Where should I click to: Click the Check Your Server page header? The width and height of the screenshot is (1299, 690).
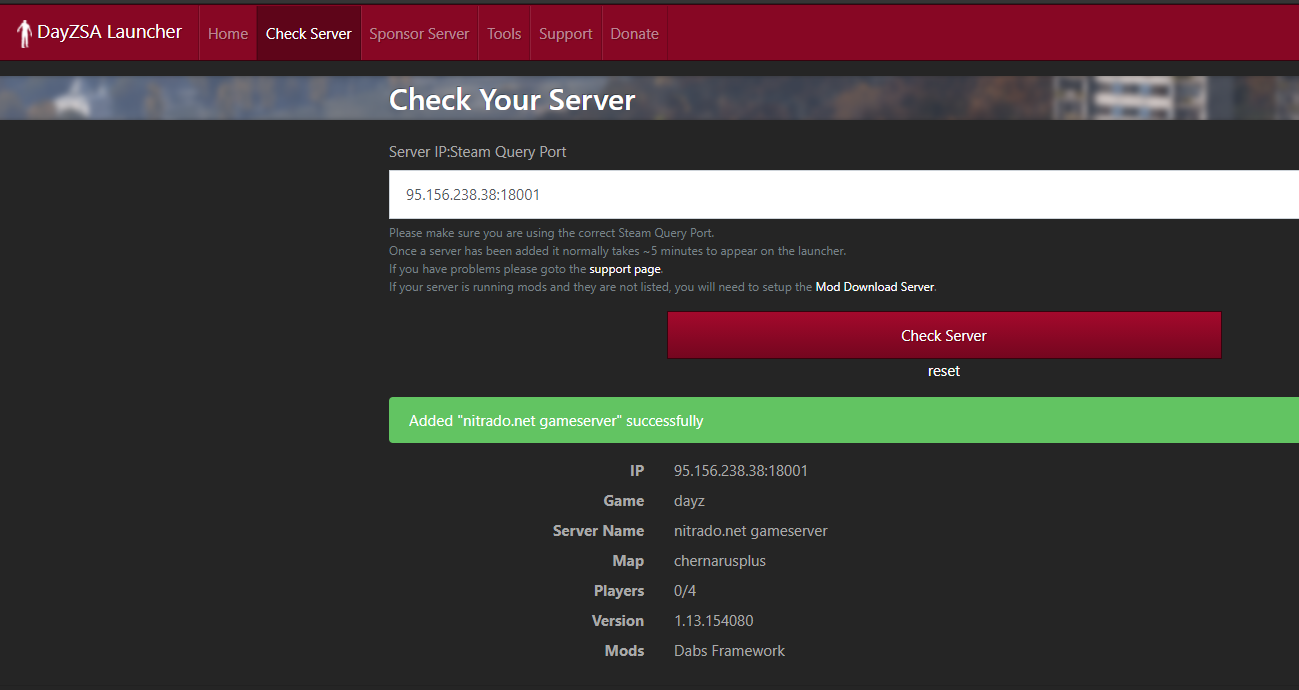[511, 99]
